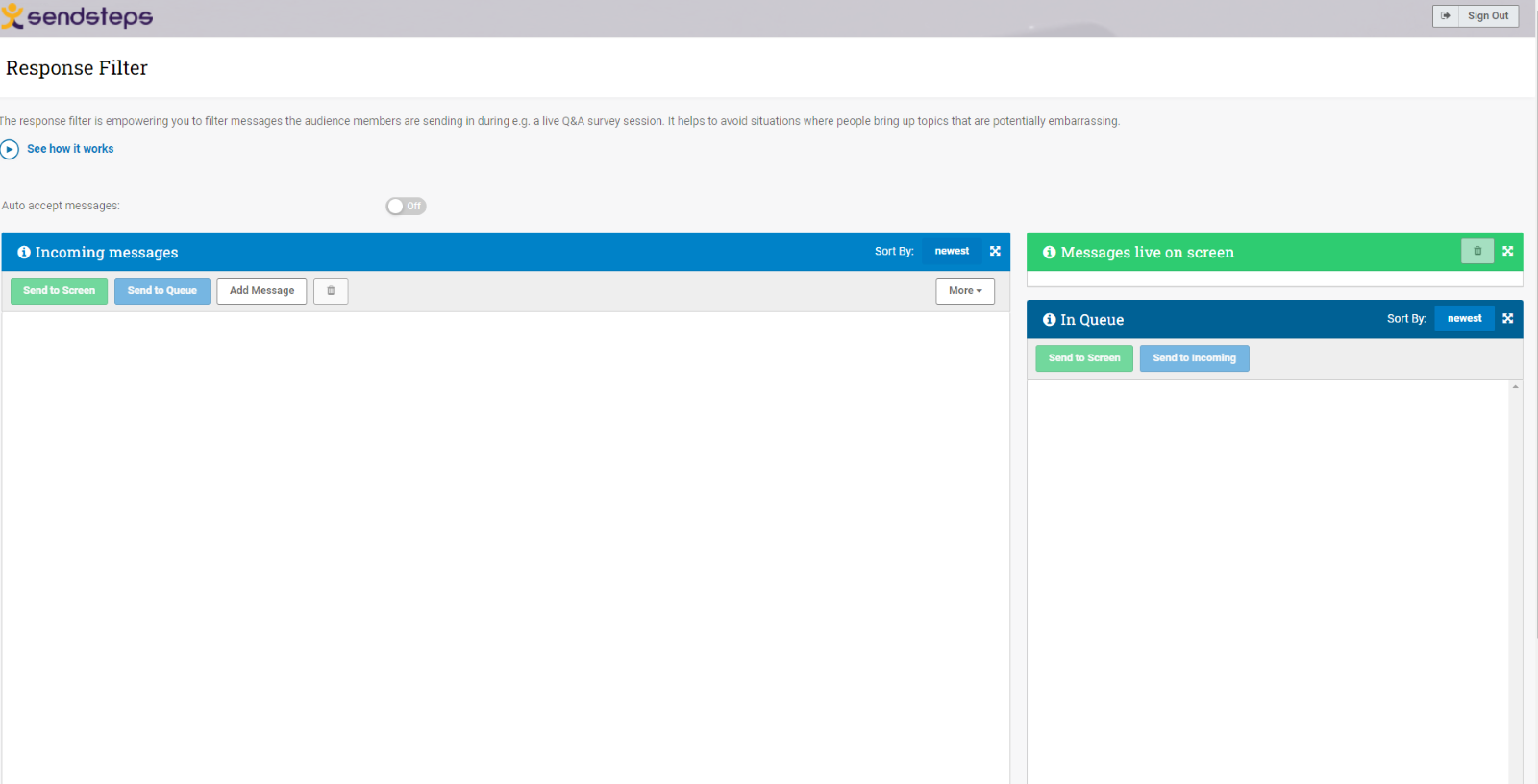Screen dimensions: 1538x784
Task: Click Send to Screen in Incoming messages
Action: tap(59, 291)
